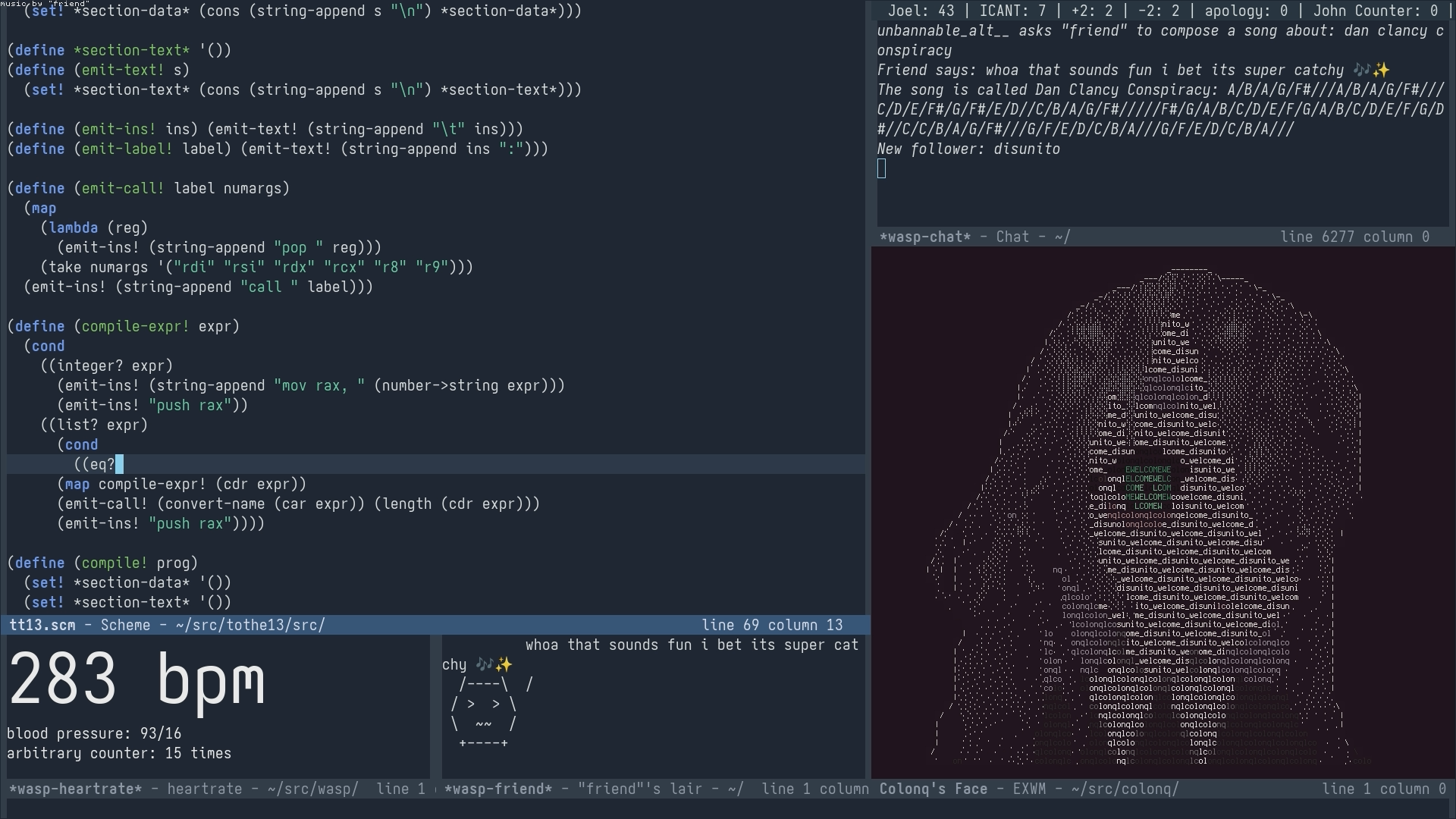Click the music notes emoji in chat
The image size is (1456, 819).
coord(1361,70)
